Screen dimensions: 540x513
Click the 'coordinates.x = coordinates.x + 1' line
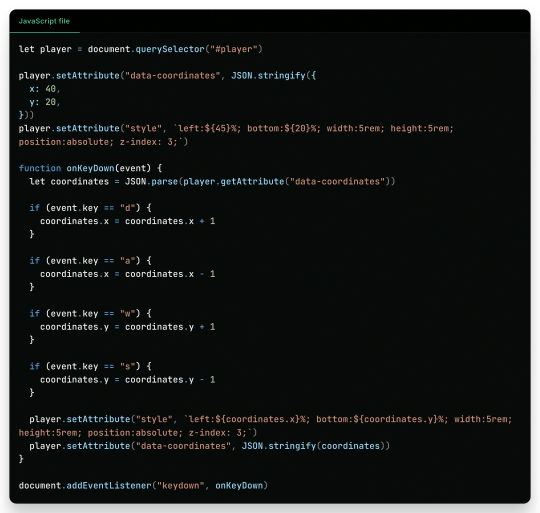coord(127,221)
